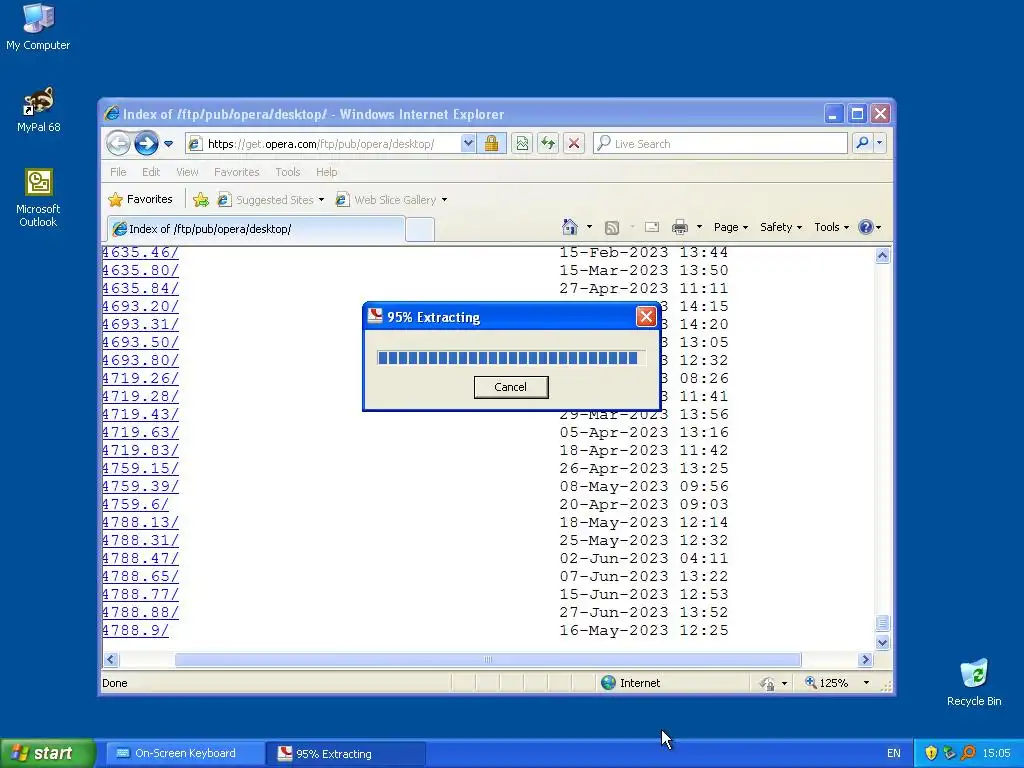Switch to On-Screen Keyboard taskbar item
1024x768 pixels.
click(x=185, y=753)
